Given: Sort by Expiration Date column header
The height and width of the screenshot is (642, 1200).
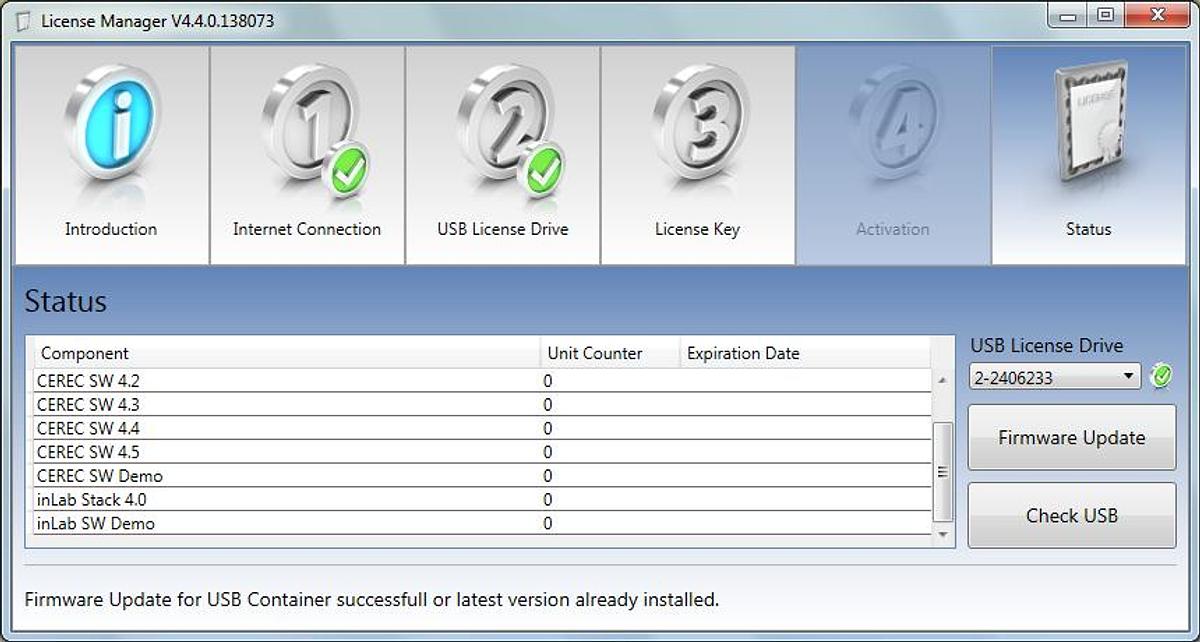Looking at the screenshot, I should [805, 353].
